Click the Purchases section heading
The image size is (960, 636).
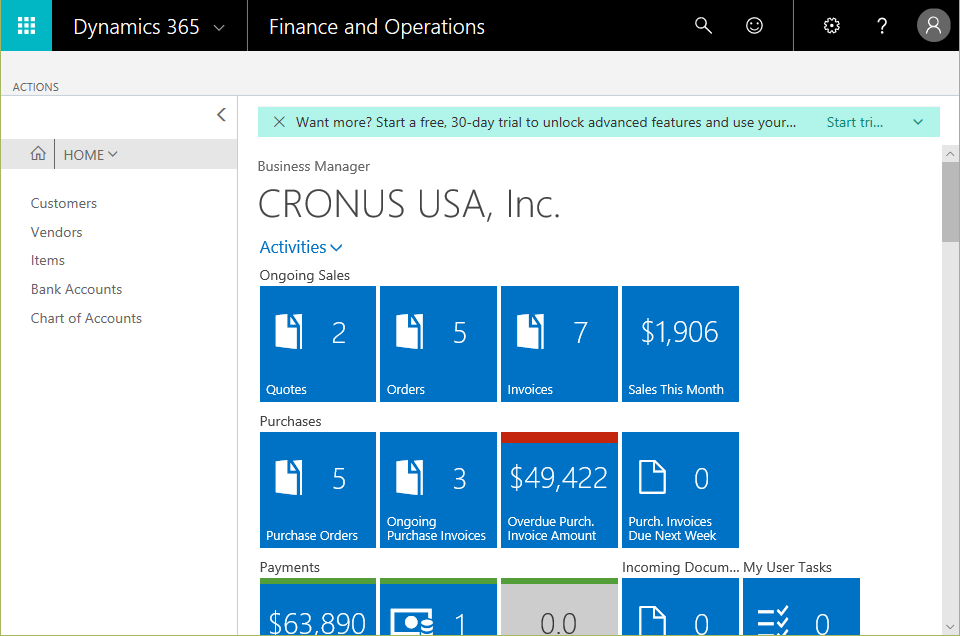[x=290, y=421]
